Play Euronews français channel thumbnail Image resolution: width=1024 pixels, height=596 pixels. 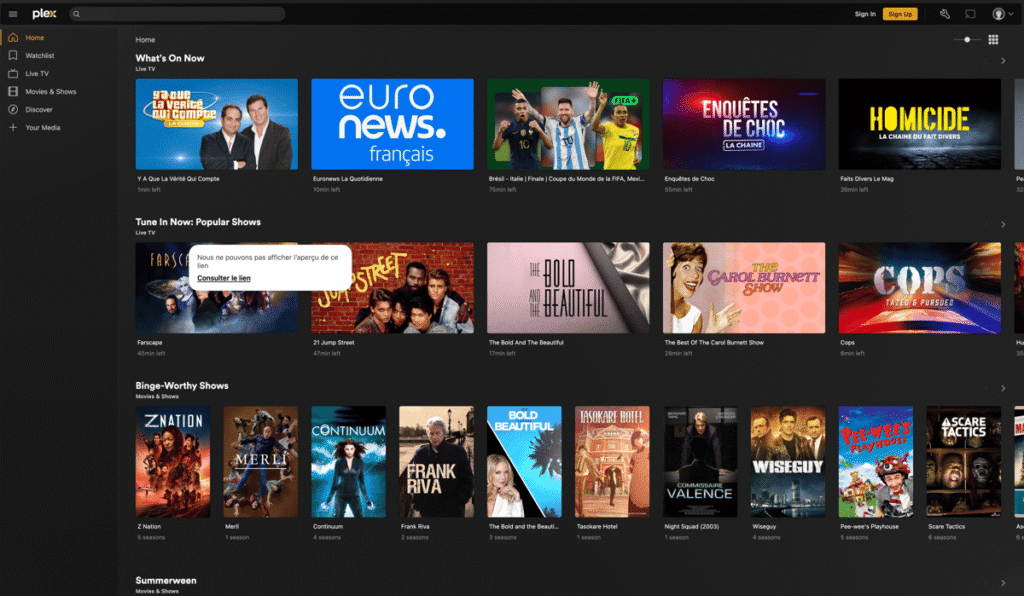392,124
